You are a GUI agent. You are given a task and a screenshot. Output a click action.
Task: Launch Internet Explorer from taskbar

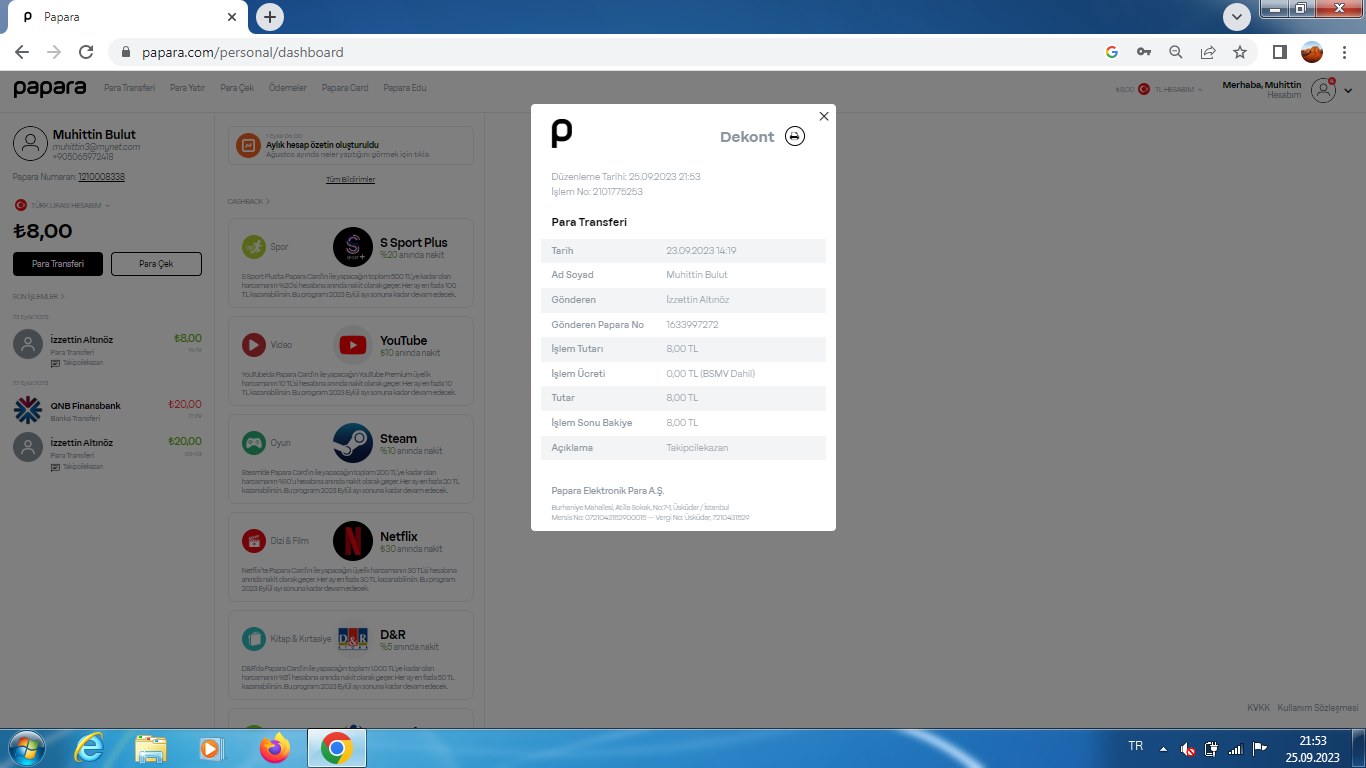(90, 748)
